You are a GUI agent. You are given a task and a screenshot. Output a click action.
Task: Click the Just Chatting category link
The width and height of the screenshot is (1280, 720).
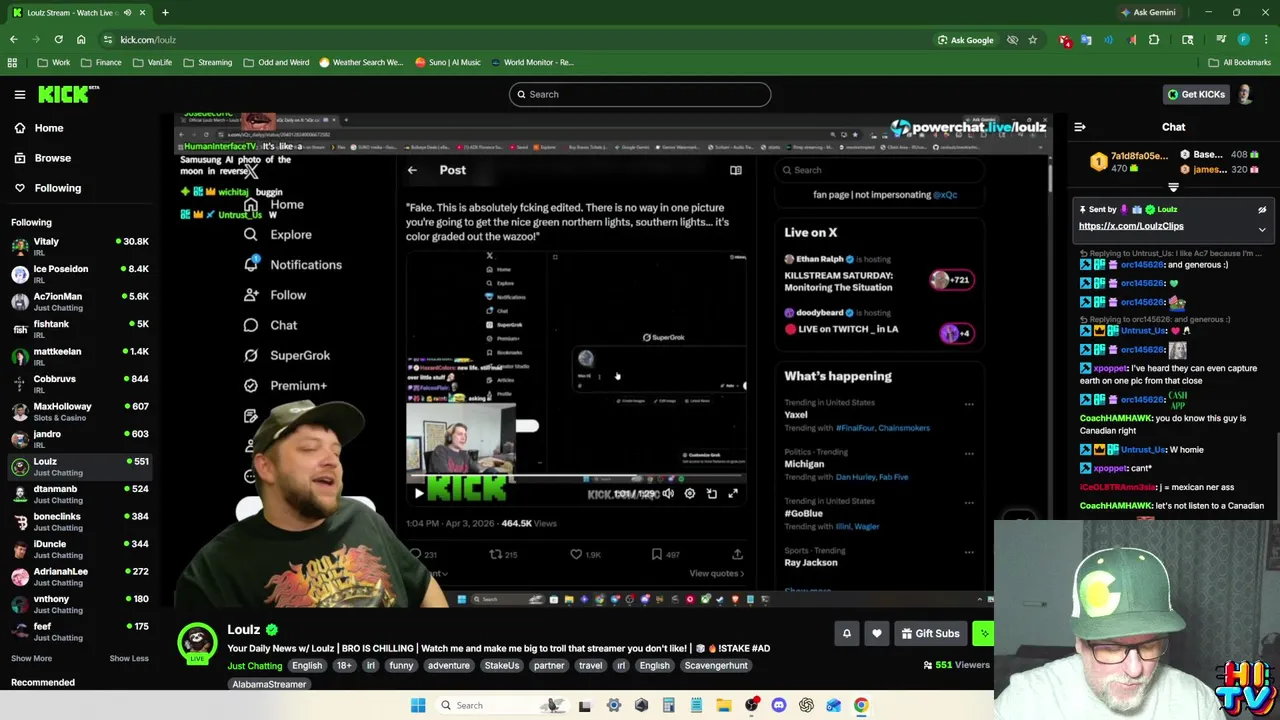pyautogui.click(x=254, y=666)
